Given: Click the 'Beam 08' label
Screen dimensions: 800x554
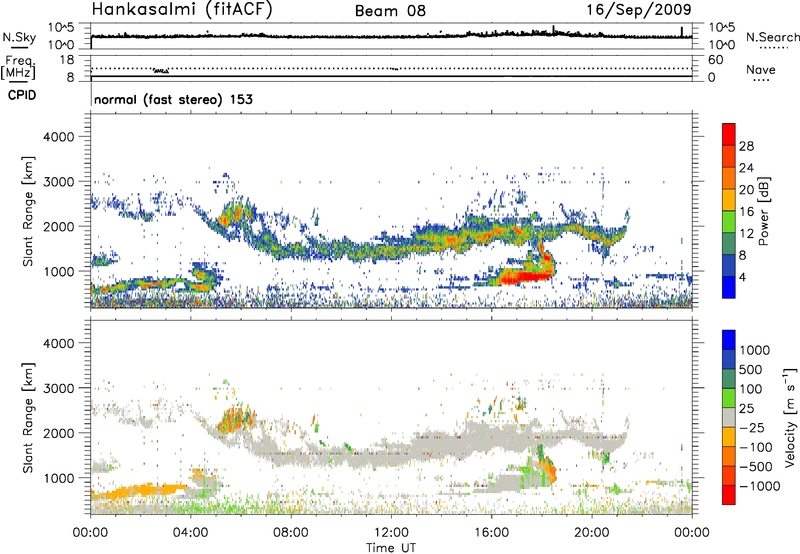Looking at the screenshot, I should [390, 11].
